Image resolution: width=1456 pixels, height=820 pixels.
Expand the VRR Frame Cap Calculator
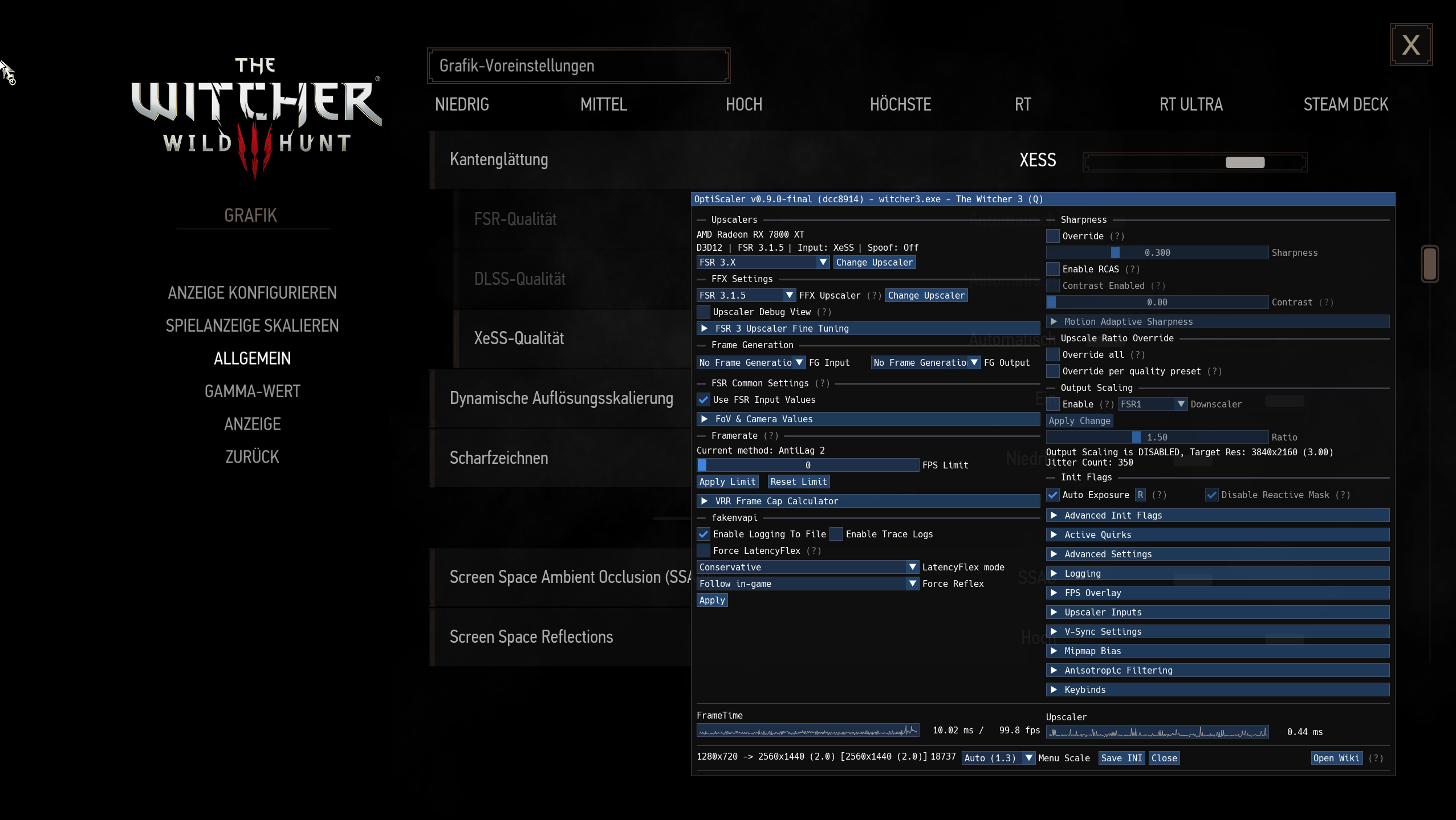pyautogui.click(x=868, y=501)
